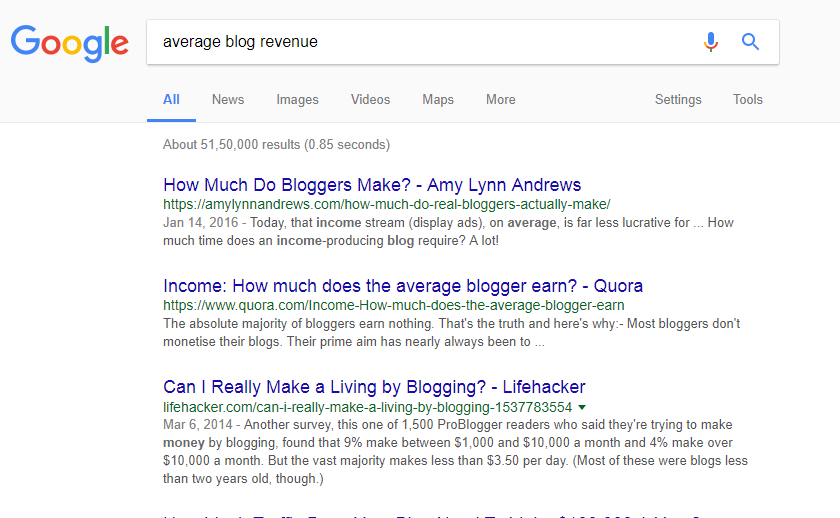Open search Settings
The image size is (840, 518).
678,100
